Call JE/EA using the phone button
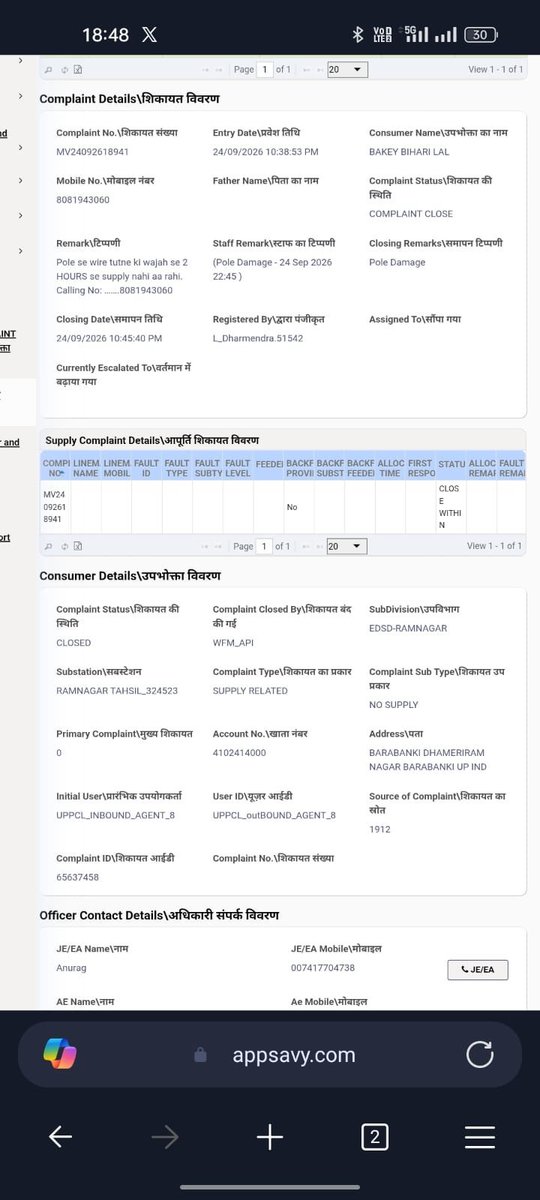Viewport: 540px width, 1200px height. click(478, 969)
